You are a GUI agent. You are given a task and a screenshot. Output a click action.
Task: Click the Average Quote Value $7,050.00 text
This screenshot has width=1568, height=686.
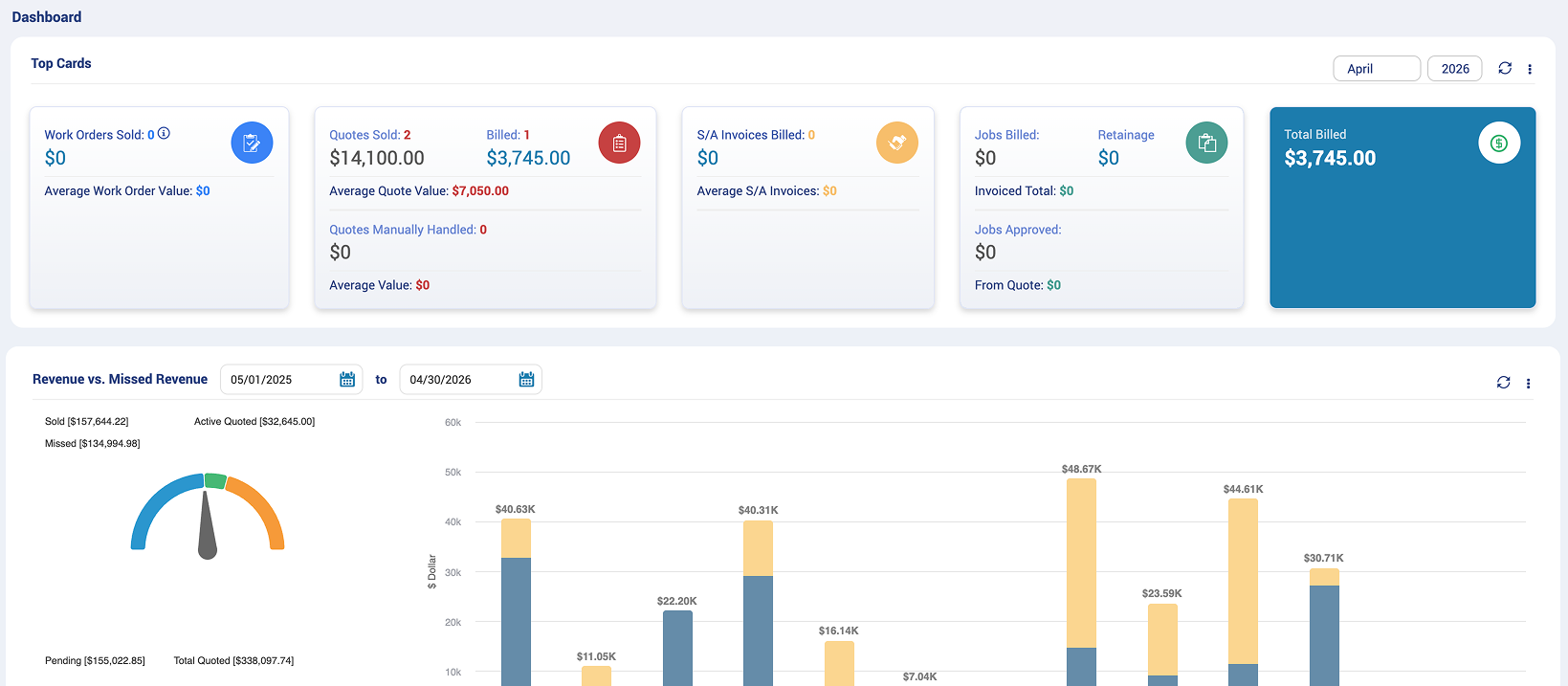[419, 191]
